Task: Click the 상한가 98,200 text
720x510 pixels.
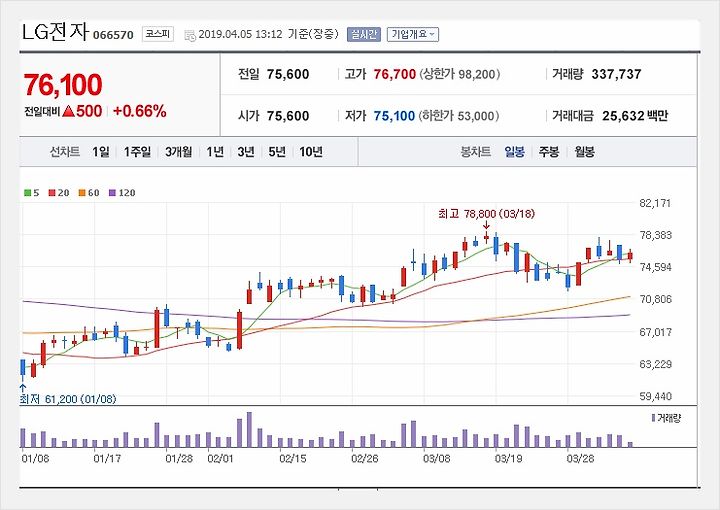Action: pos(460,74)
